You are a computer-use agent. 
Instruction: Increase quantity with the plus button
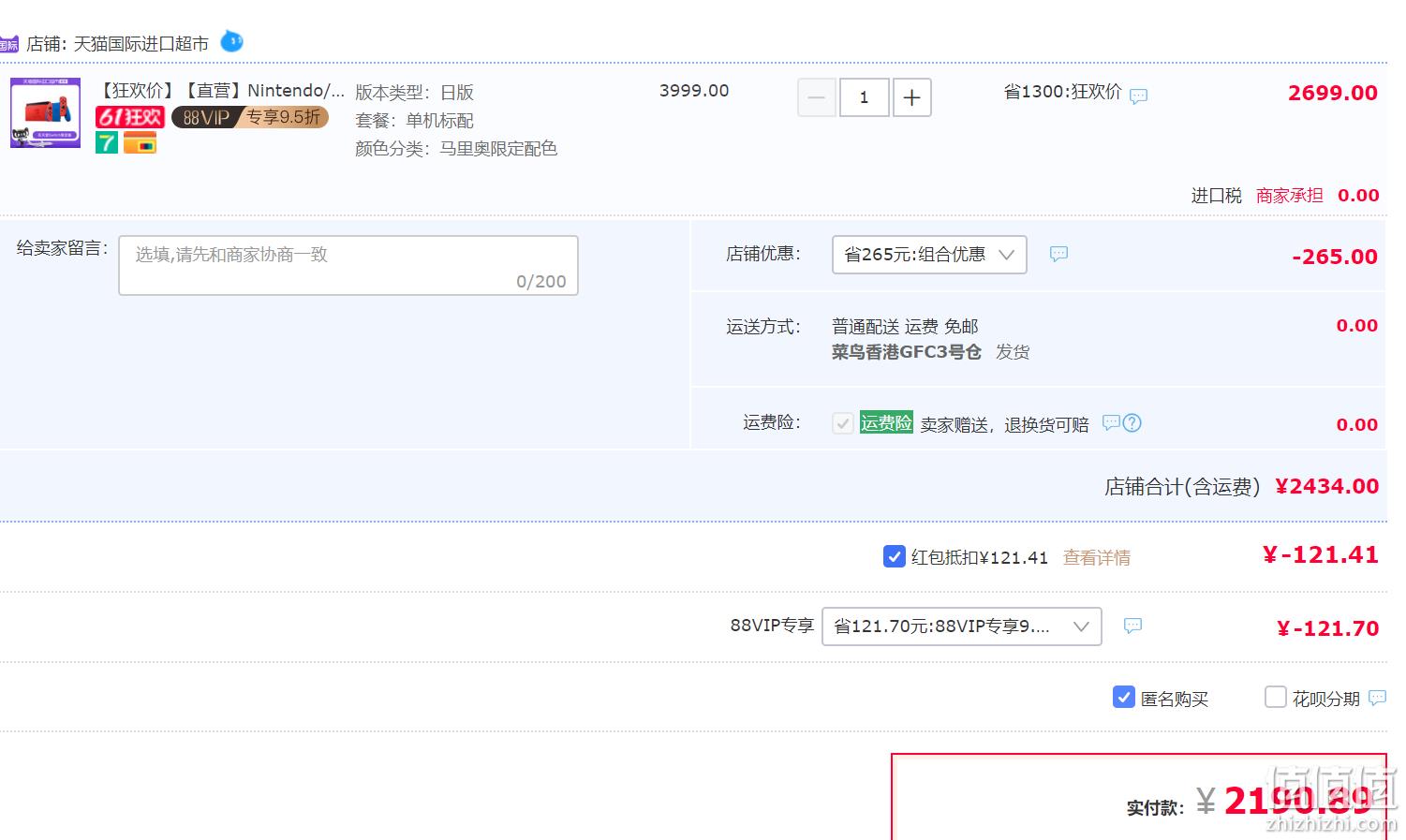tap(911, 97)
